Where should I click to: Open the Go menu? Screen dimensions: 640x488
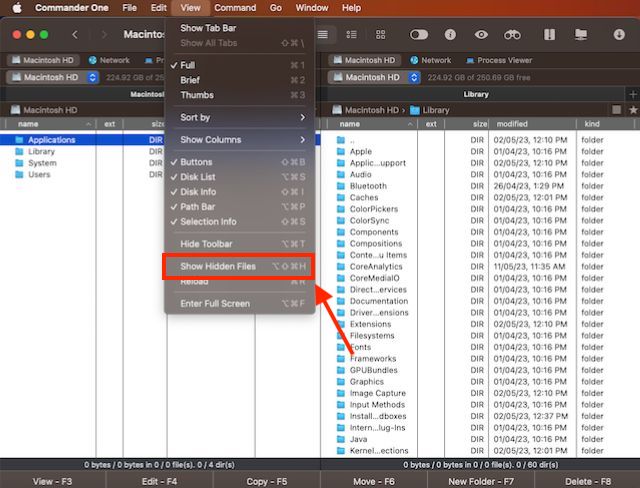(276, 8)
